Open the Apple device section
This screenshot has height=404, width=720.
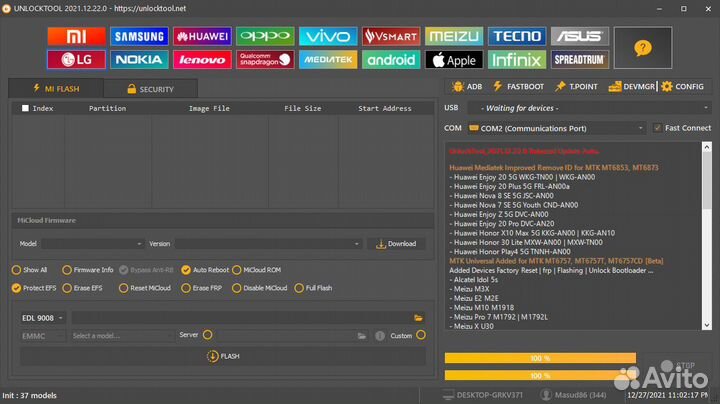(x=453, y=59)
